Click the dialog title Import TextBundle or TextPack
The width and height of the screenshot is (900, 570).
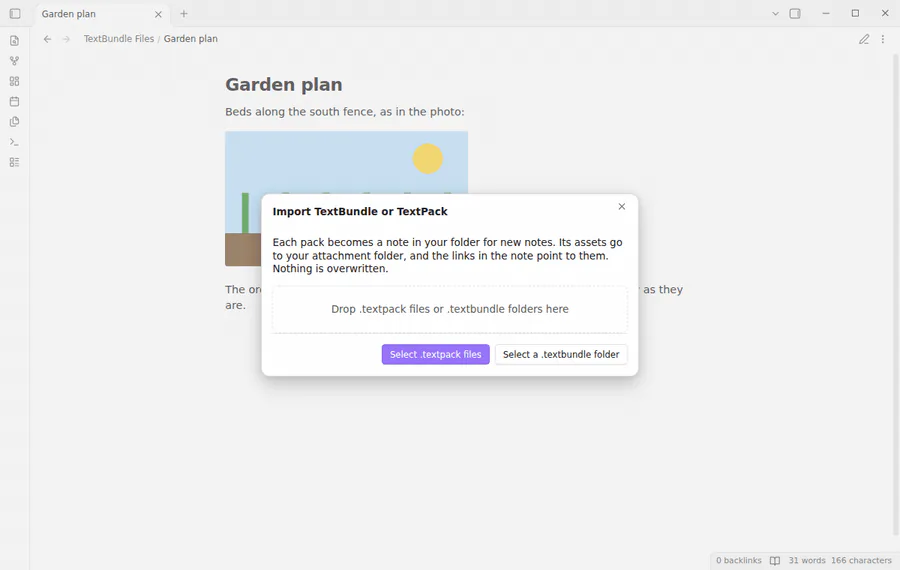360,211
